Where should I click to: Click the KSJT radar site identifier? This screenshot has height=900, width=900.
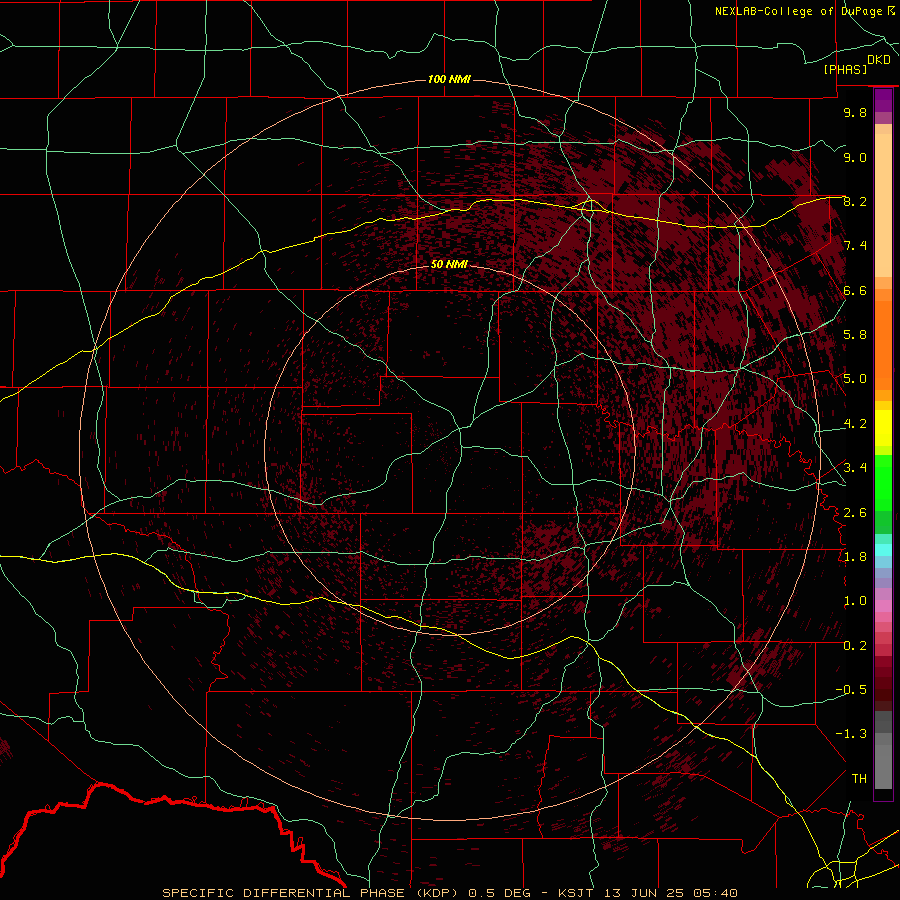577,893
